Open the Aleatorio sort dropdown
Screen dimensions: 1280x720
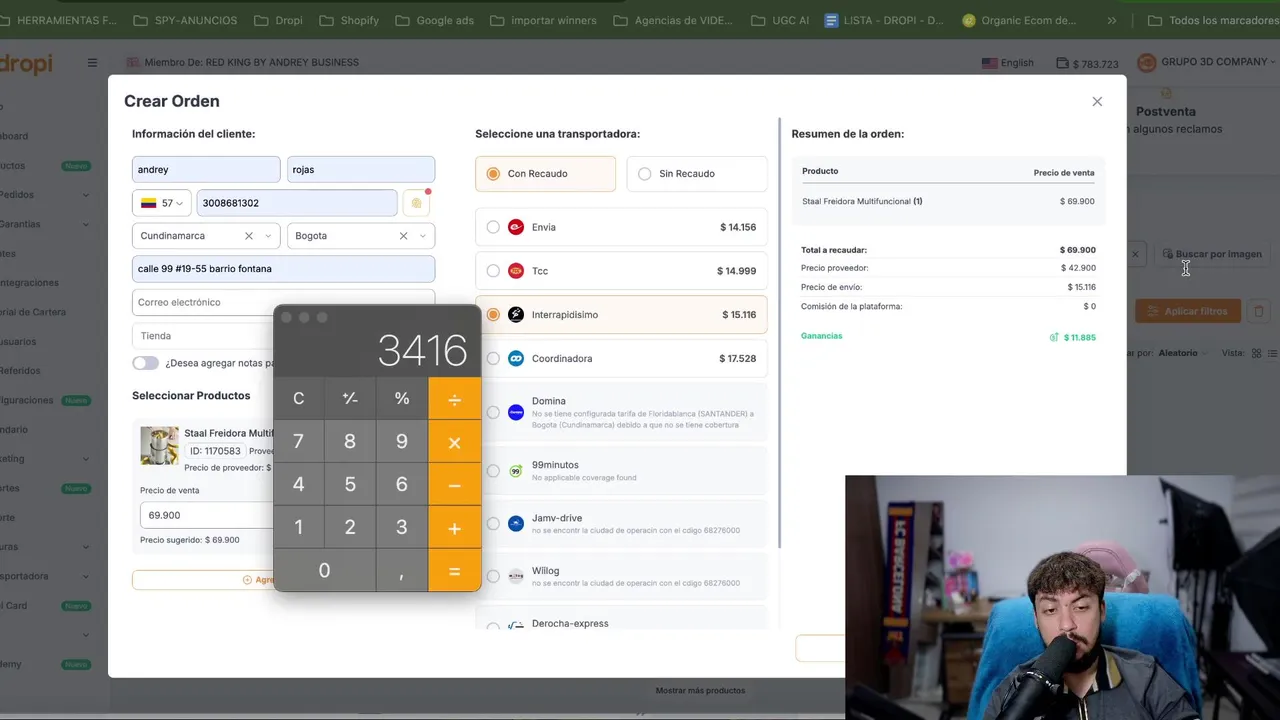click(1182, 353)
